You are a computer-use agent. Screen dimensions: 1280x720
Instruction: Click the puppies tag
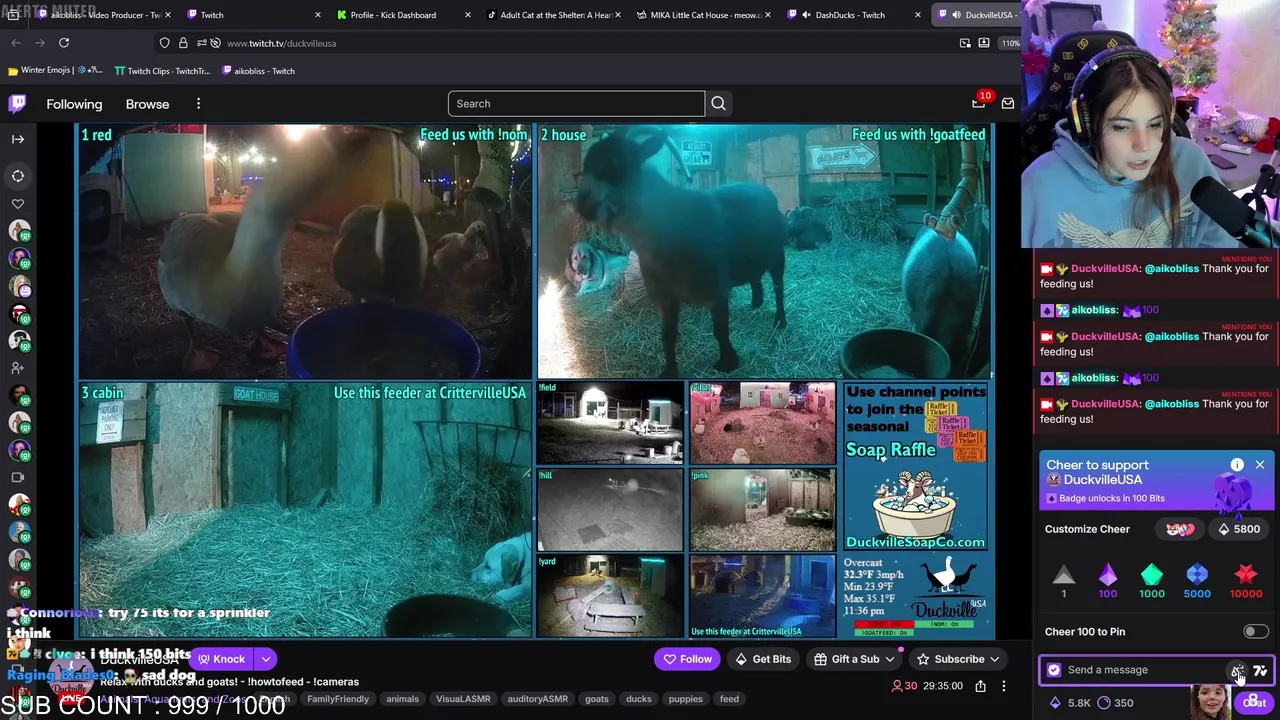(686, 699)
